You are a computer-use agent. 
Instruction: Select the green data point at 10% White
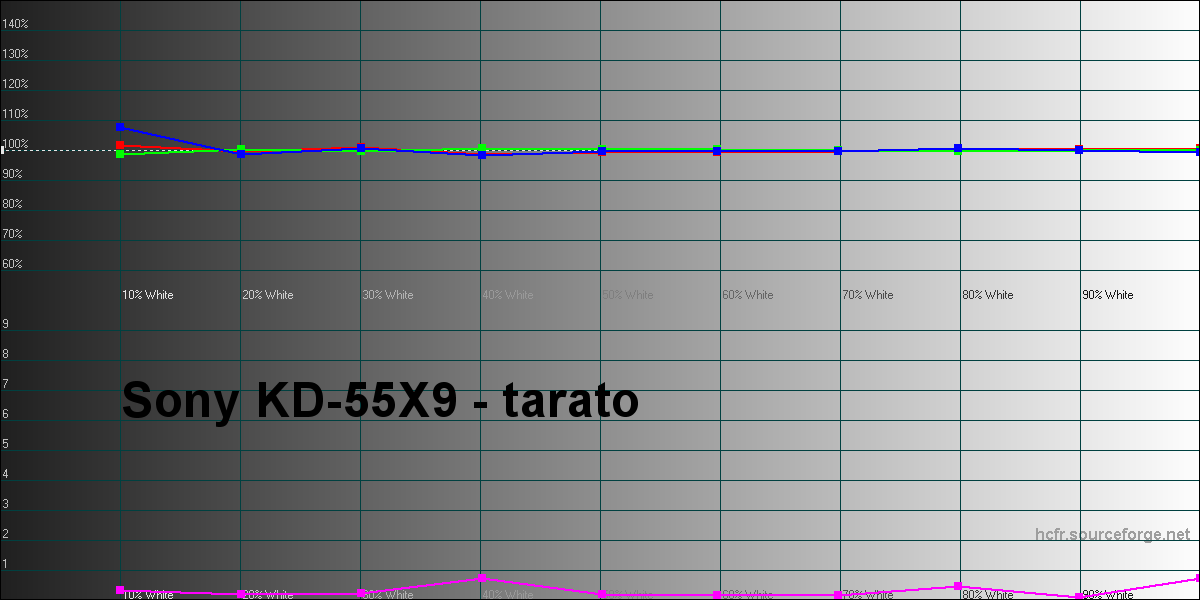coord(120,154)
